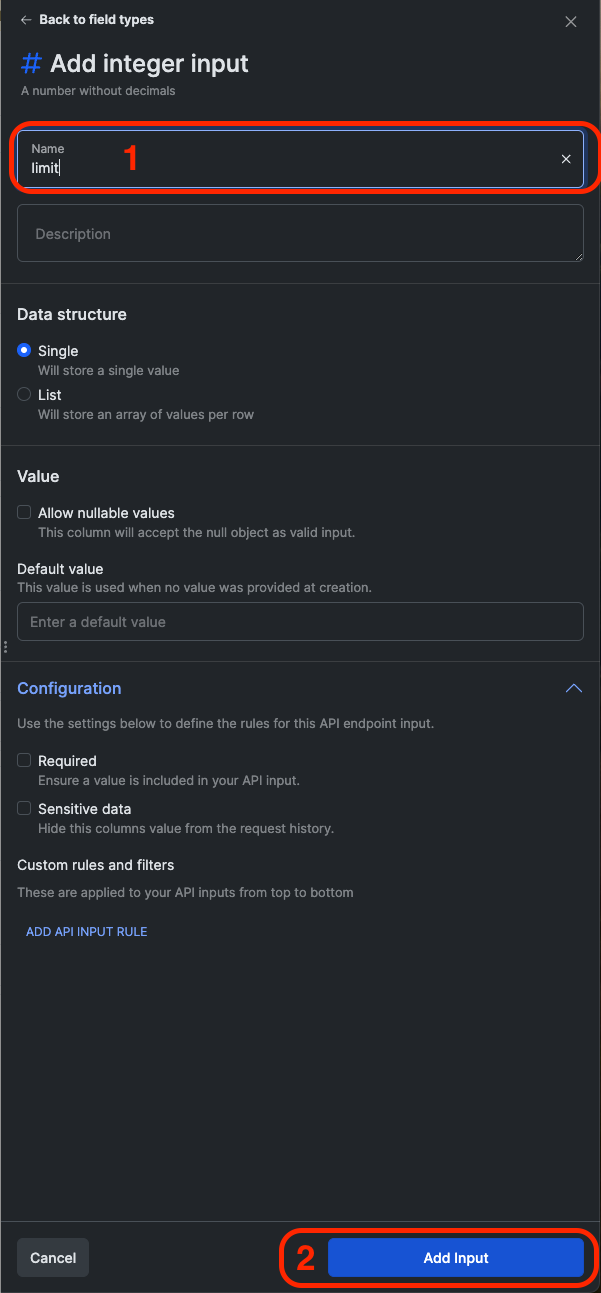Image resolution: width=601 pixels, height=1293 pixels.
Task: Click the Description text area
Action: [x=300, y=233]
